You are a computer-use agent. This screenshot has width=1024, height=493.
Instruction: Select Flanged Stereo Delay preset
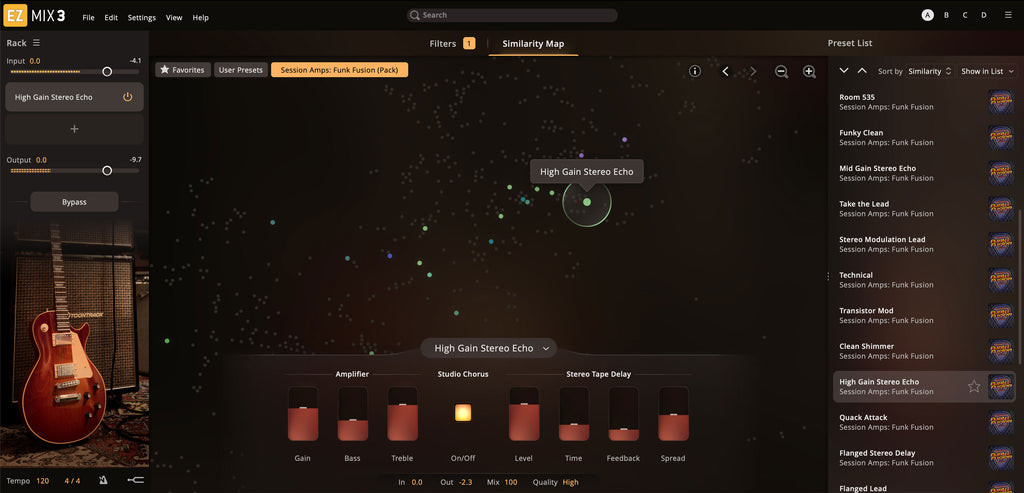925,458
